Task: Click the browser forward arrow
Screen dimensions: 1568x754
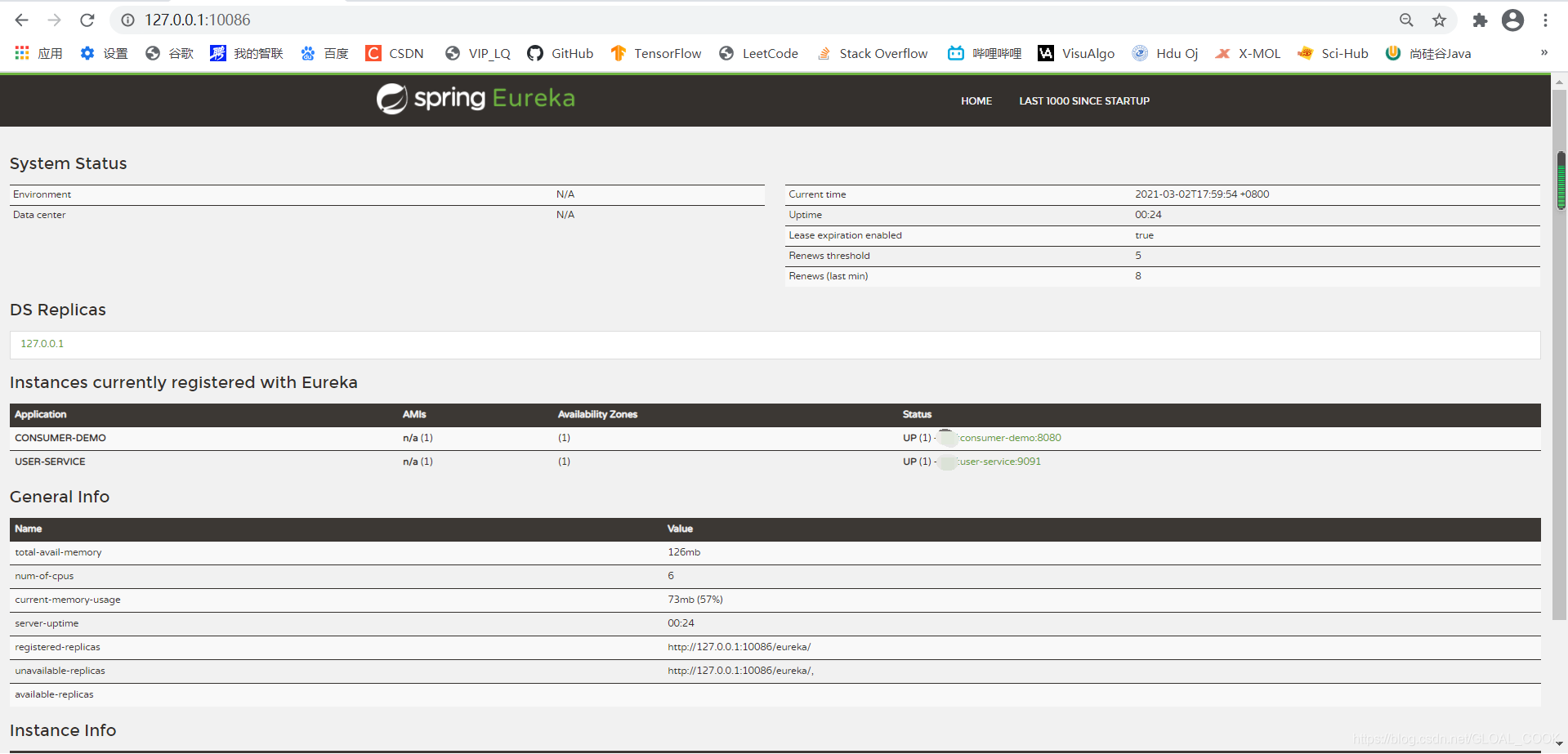Action: (55, 20)
